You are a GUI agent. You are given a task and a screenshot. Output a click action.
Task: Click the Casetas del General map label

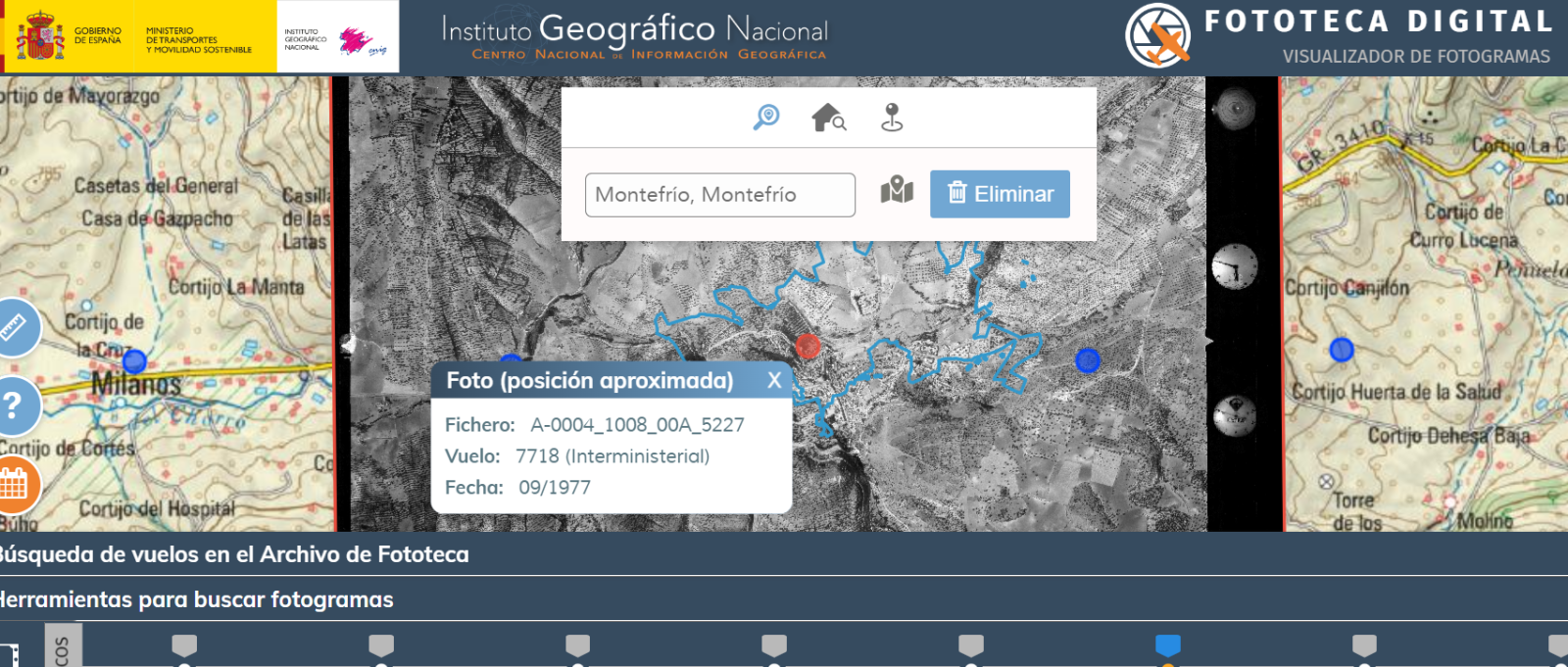pyautogui.click(x=157, y=185)
